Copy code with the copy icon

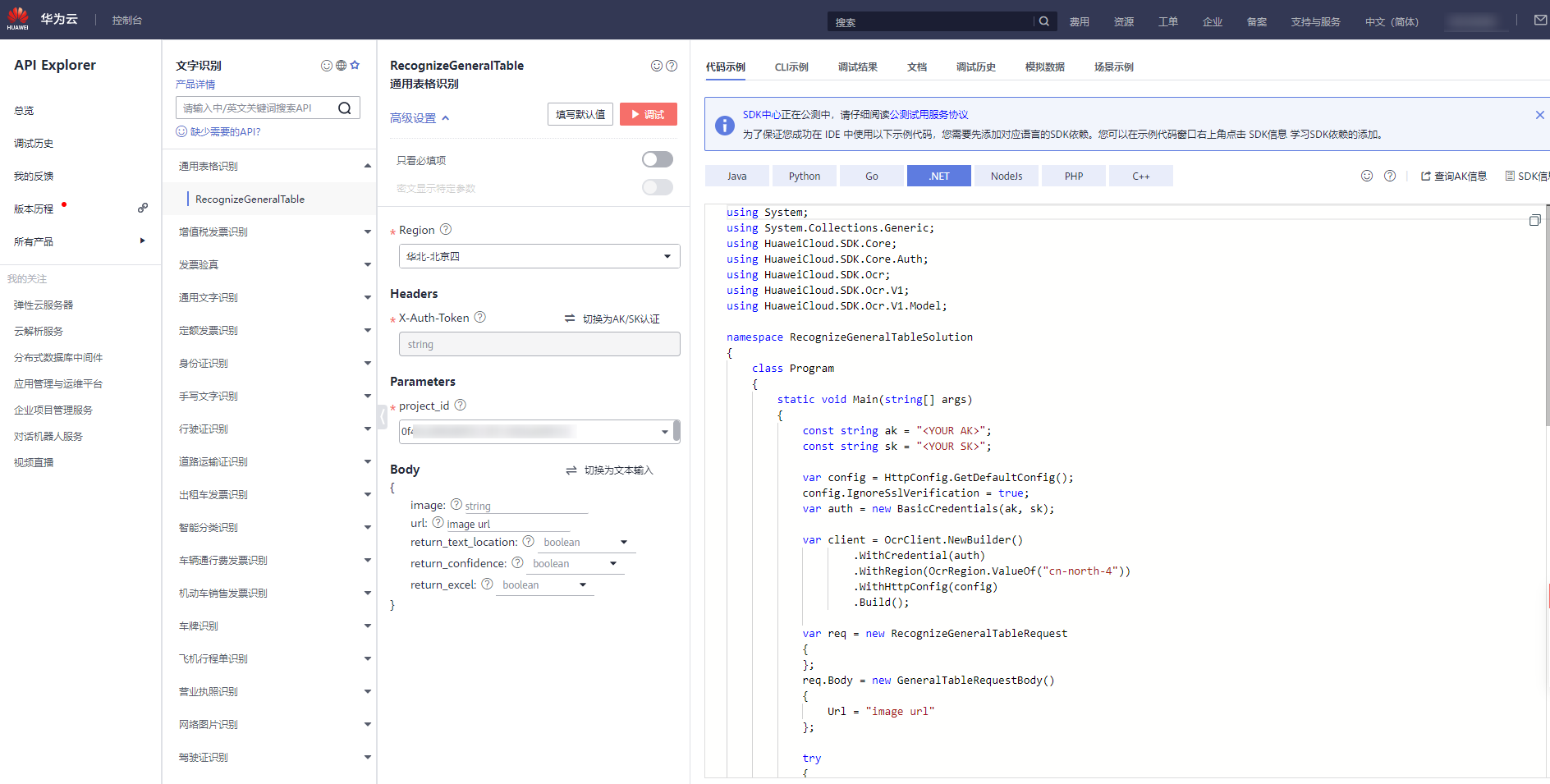1534,220
